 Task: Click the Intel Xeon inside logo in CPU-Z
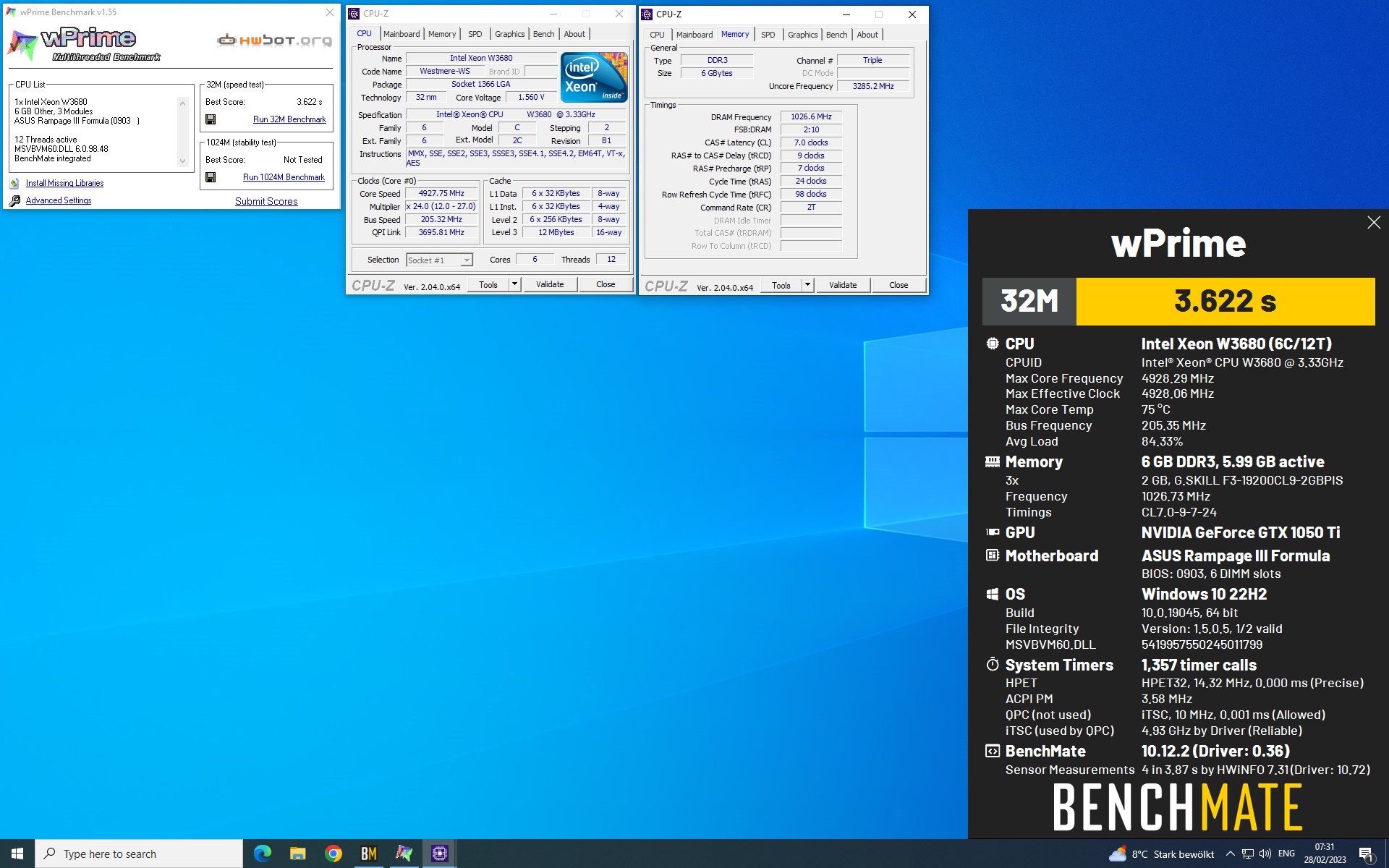pos(594,77)
